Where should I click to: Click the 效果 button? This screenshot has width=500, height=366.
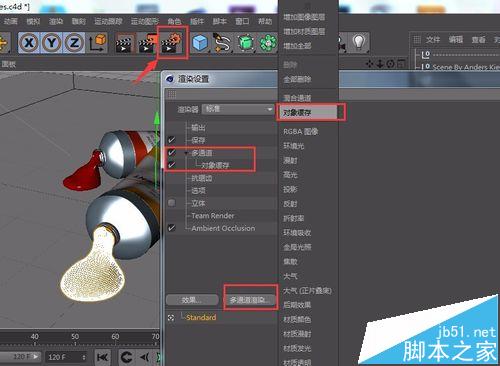[x=192, y=300]
